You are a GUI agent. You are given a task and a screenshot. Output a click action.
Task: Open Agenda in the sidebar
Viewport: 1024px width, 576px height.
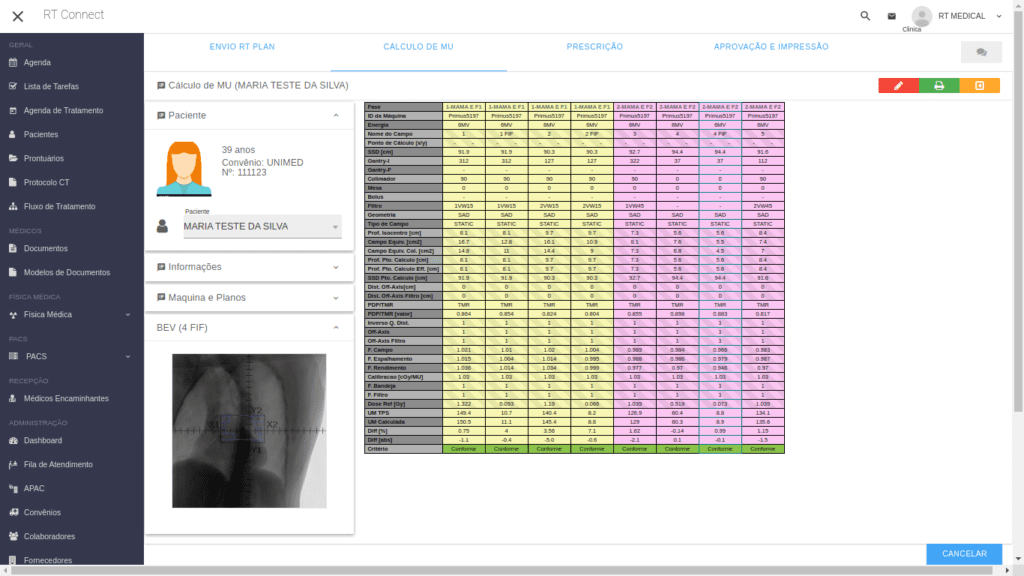37,62
